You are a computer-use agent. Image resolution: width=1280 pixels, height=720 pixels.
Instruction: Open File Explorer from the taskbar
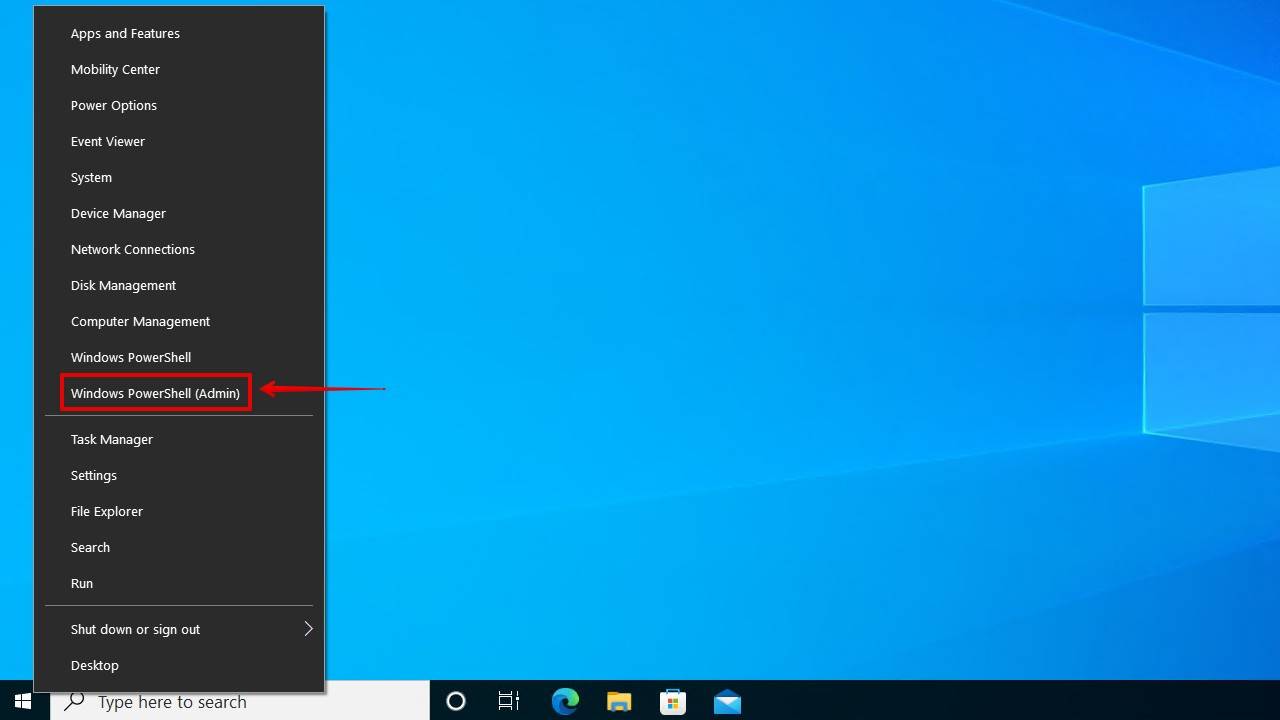pos(619,701)
